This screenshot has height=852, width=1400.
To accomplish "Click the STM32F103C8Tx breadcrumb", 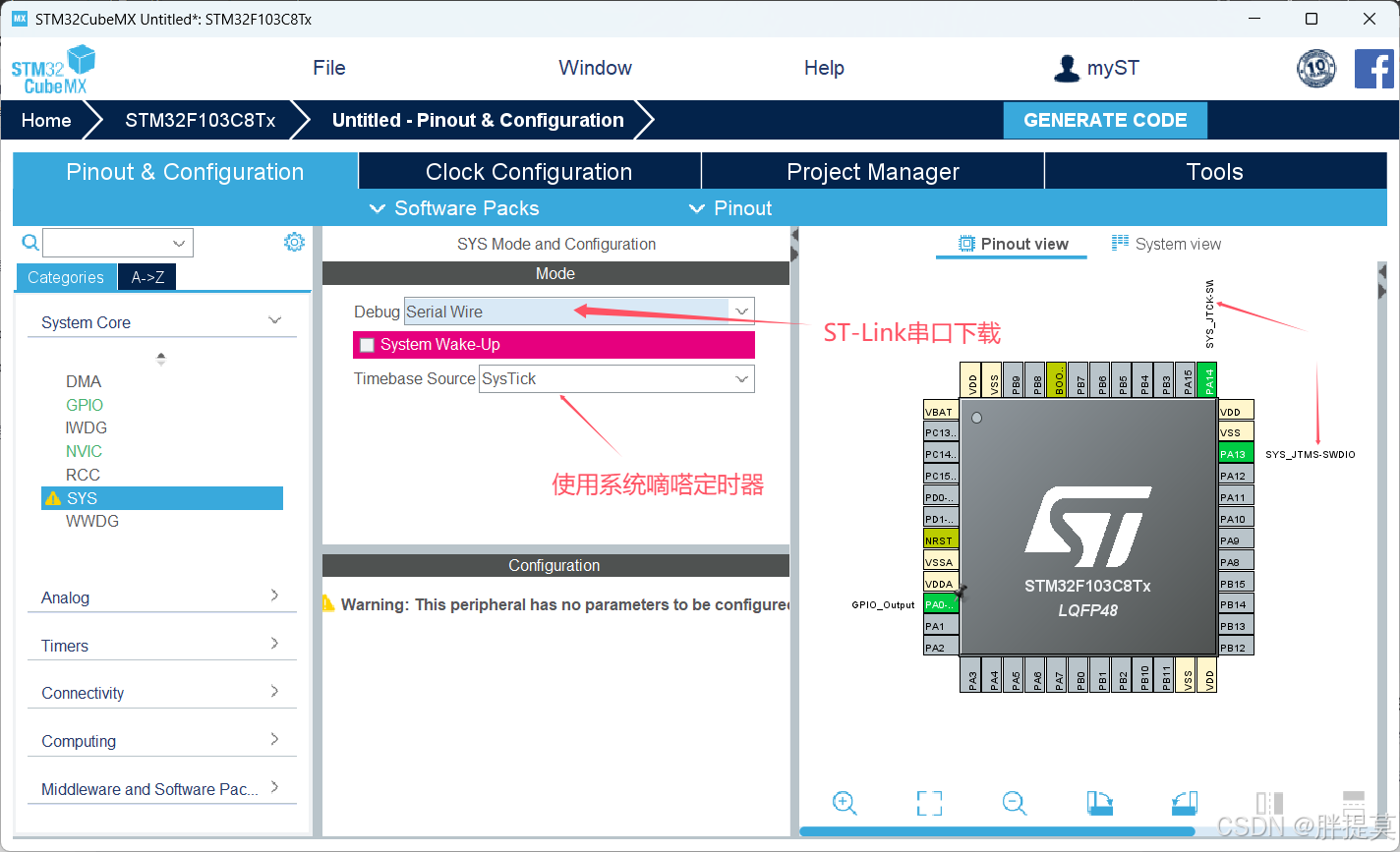I will [201, 120].
